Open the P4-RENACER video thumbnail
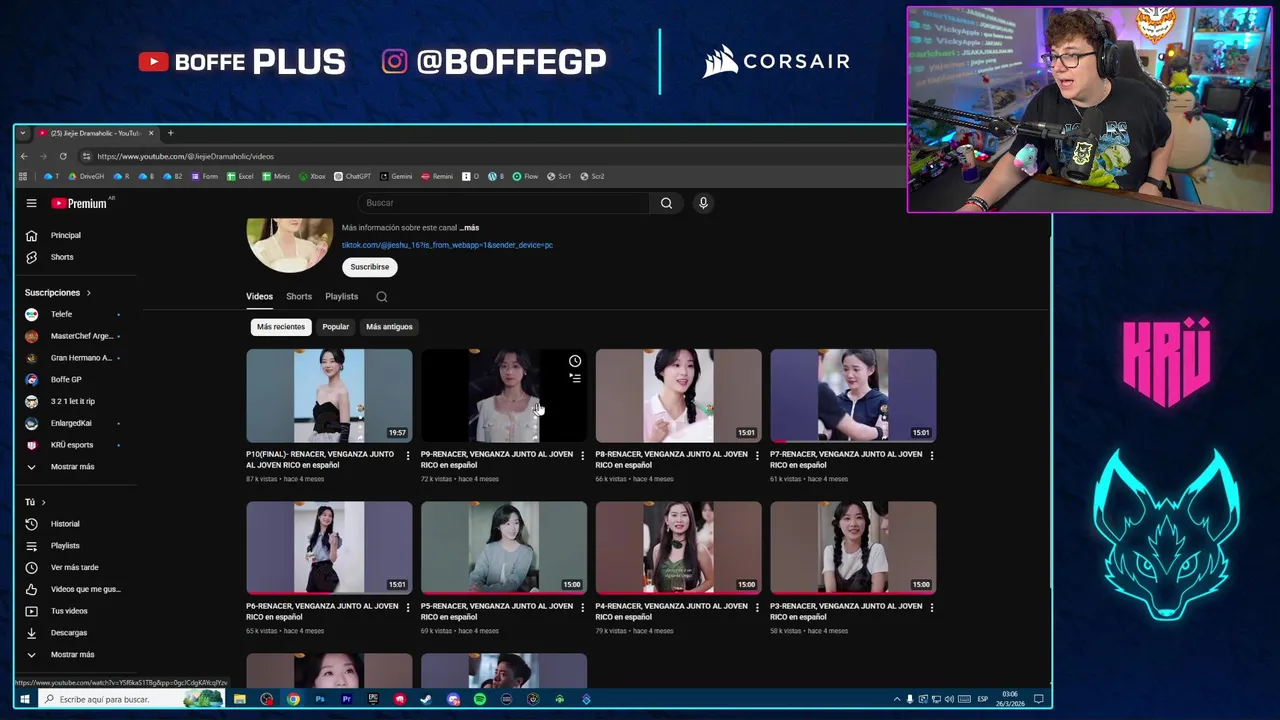Screen dimensions: 1280x720 click(678, 548)
